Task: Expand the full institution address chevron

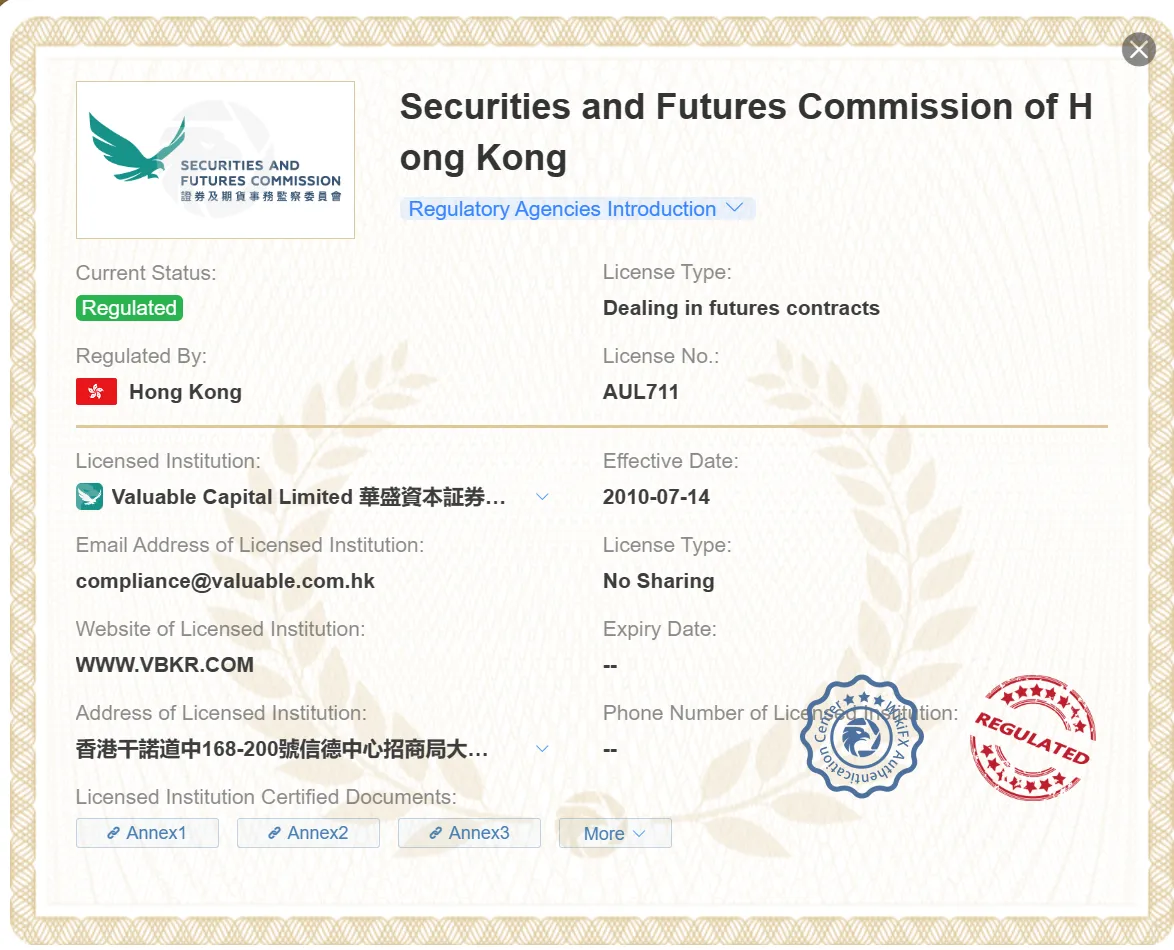Action: pos(543,749)
